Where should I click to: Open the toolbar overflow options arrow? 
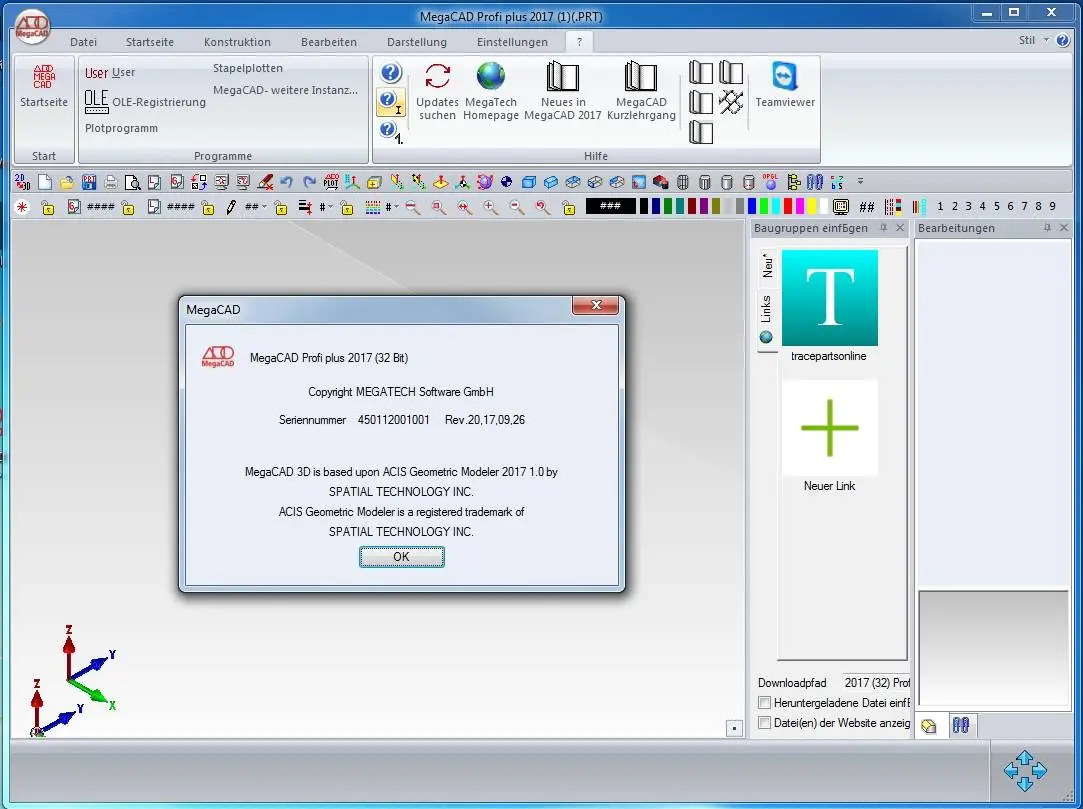pos(861,182)
